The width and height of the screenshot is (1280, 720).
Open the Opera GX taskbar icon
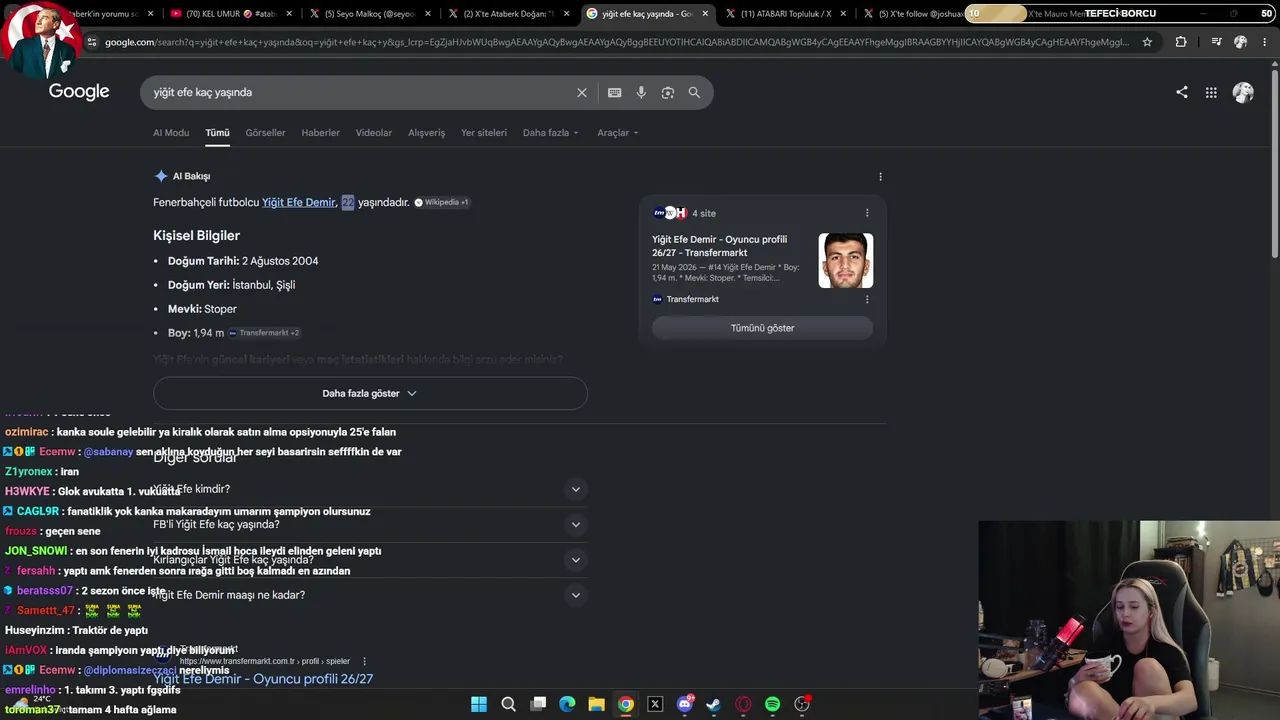point(743,704)
